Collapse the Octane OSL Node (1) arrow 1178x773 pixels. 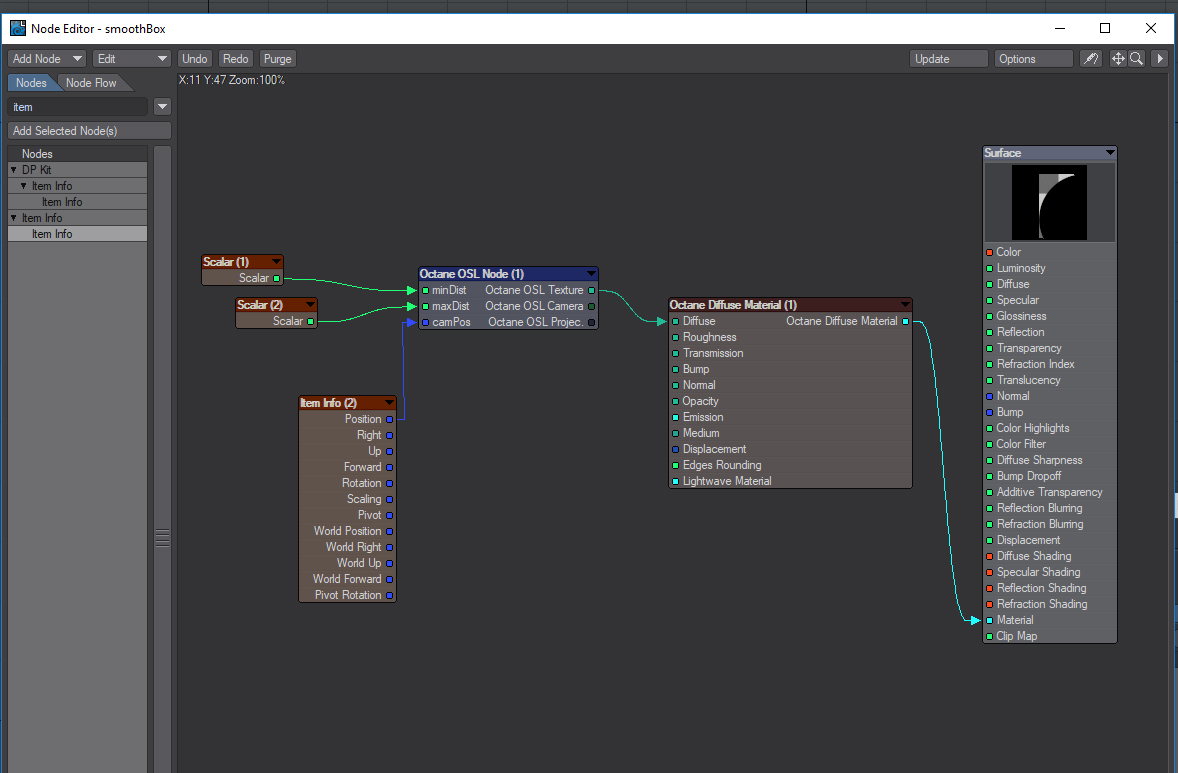click(591, 273)
